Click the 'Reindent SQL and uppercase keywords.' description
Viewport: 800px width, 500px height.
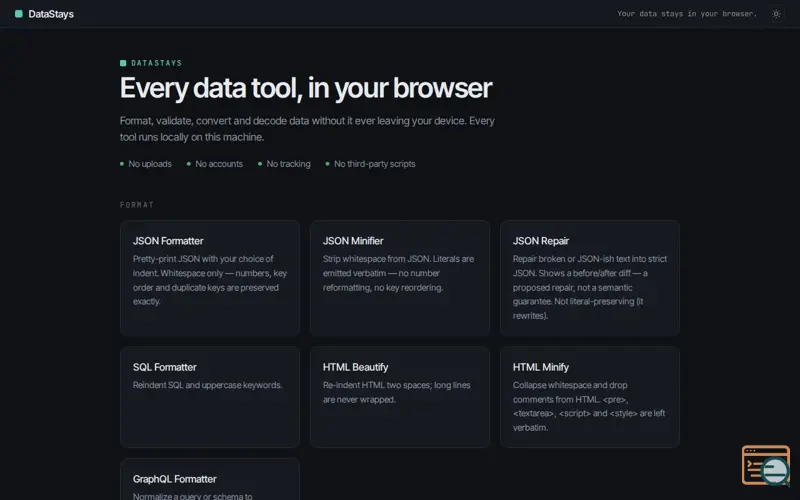point(208,385)
